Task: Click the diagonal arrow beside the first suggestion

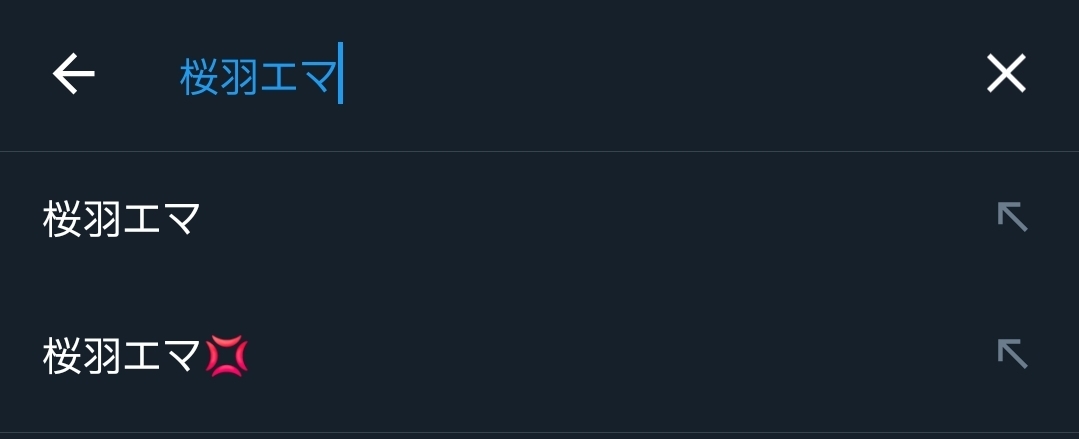Action: coord(1012,217)
